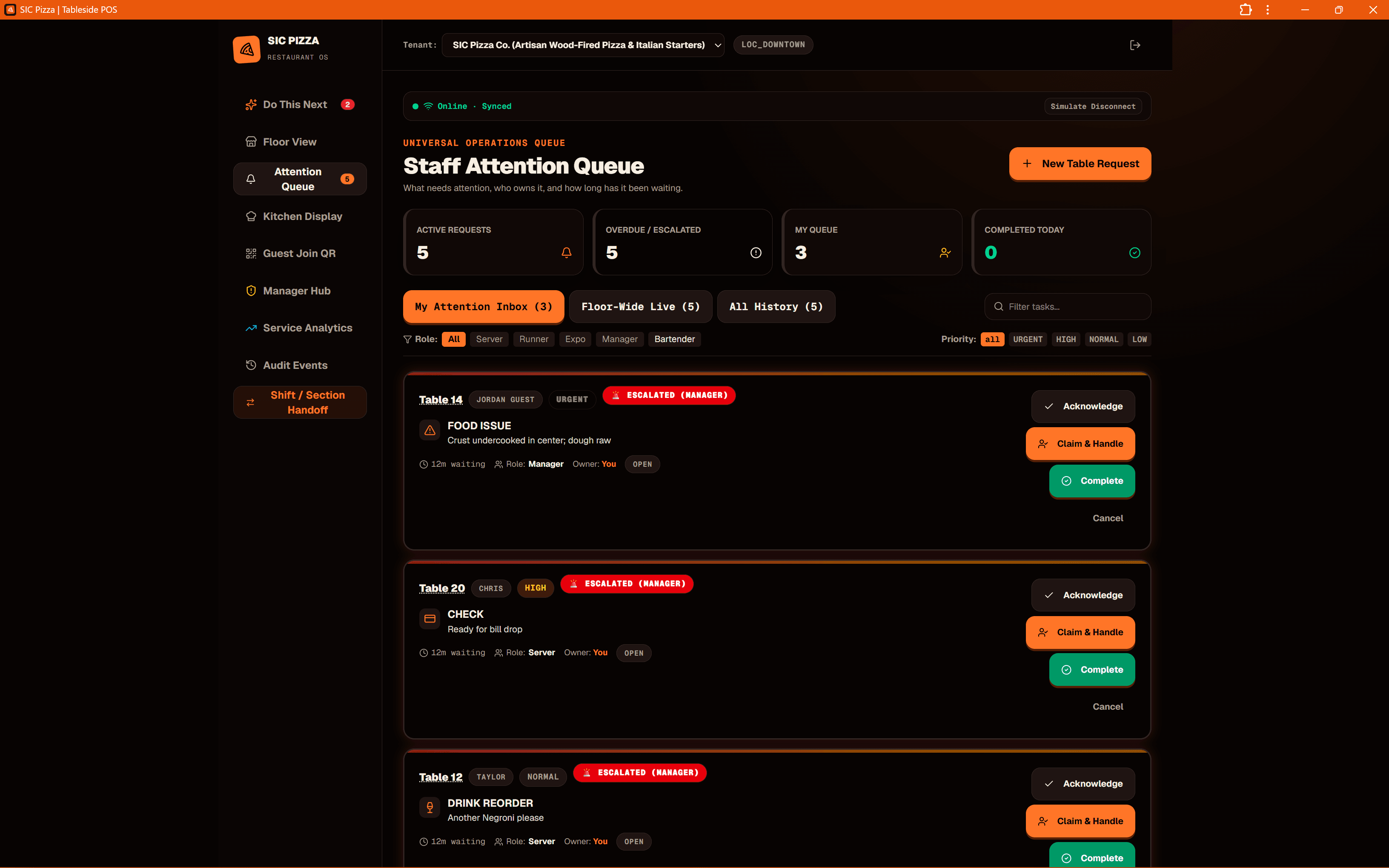Navigate to Manager Hub
1389x868 pixels.
click(x=300, y=291)
